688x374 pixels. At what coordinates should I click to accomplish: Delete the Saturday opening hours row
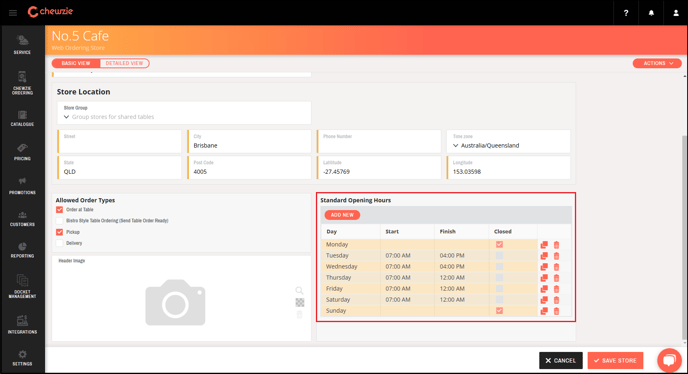click(x=556, y=300)
